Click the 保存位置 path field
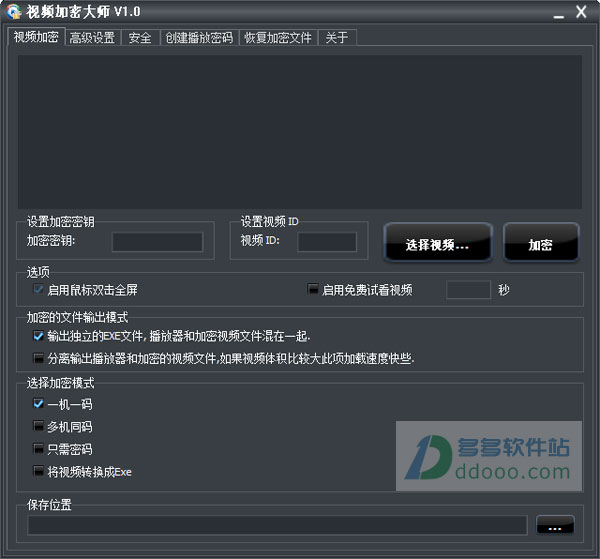 point(277,525)
